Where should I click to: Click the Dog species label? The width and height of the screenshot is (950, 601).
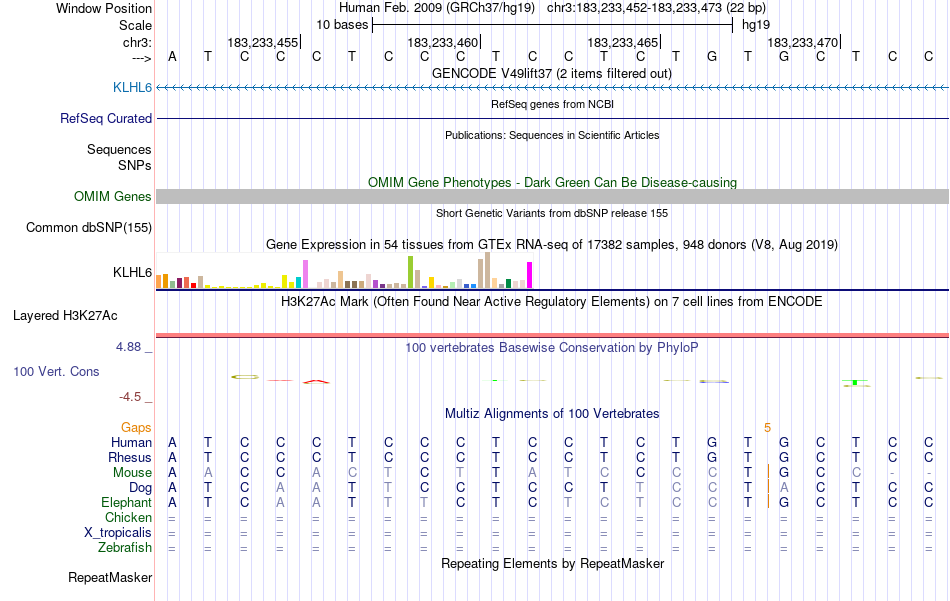coord(140,488)
